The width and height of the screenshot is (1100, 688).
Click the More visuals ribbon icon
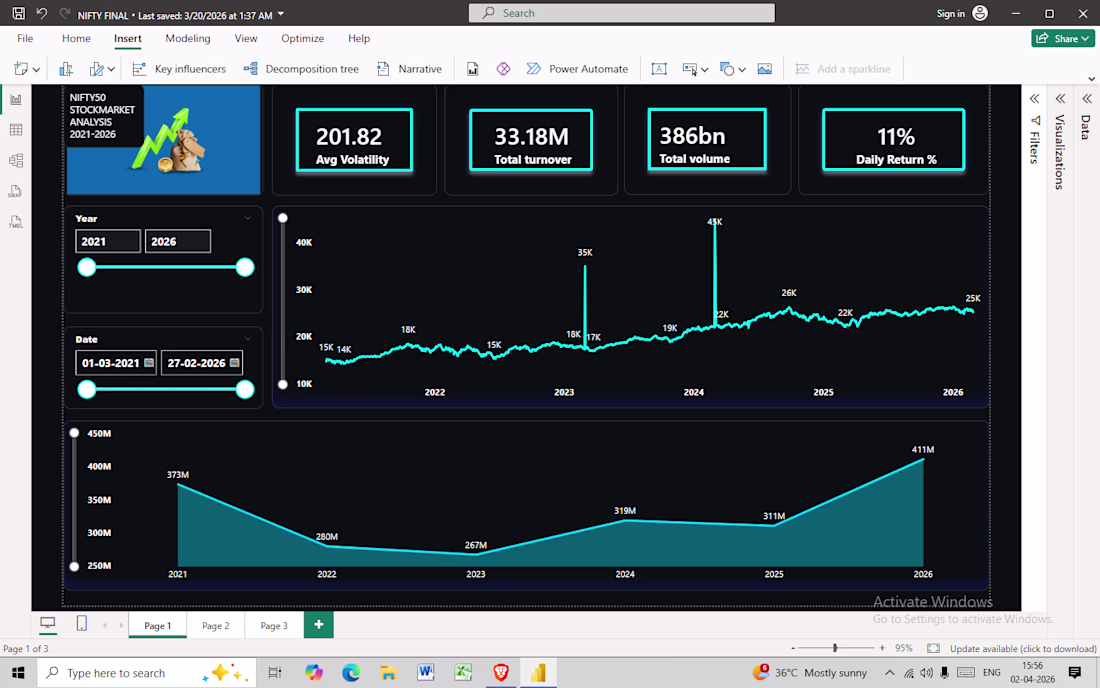(97, 69)
